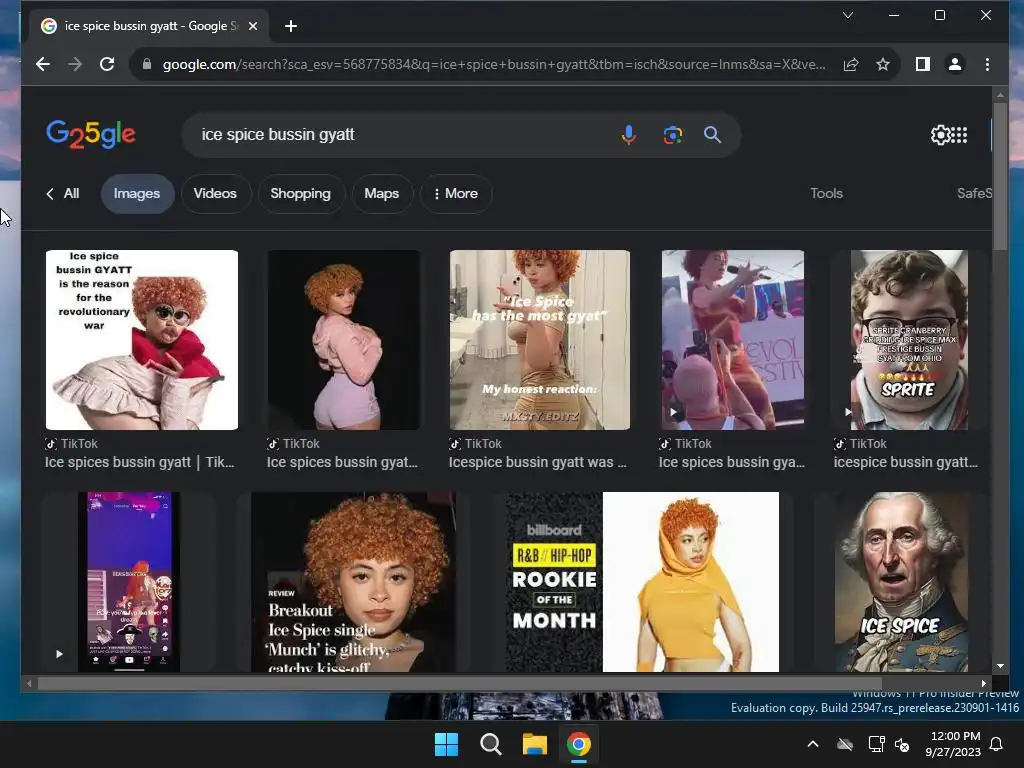Click the scroll right arrow
Screen dimensions: 1024x768
click(x=984, y=683)
